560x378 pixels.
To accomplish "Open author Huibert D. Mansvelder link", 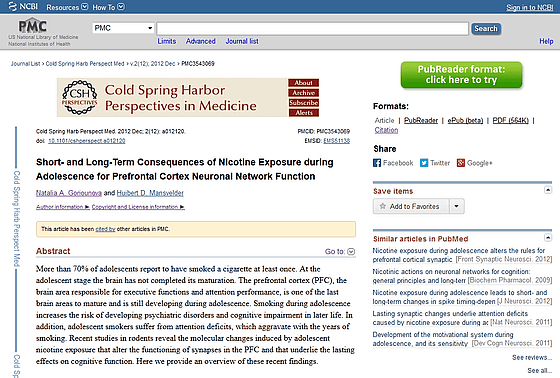I will (x=150, y=193).
